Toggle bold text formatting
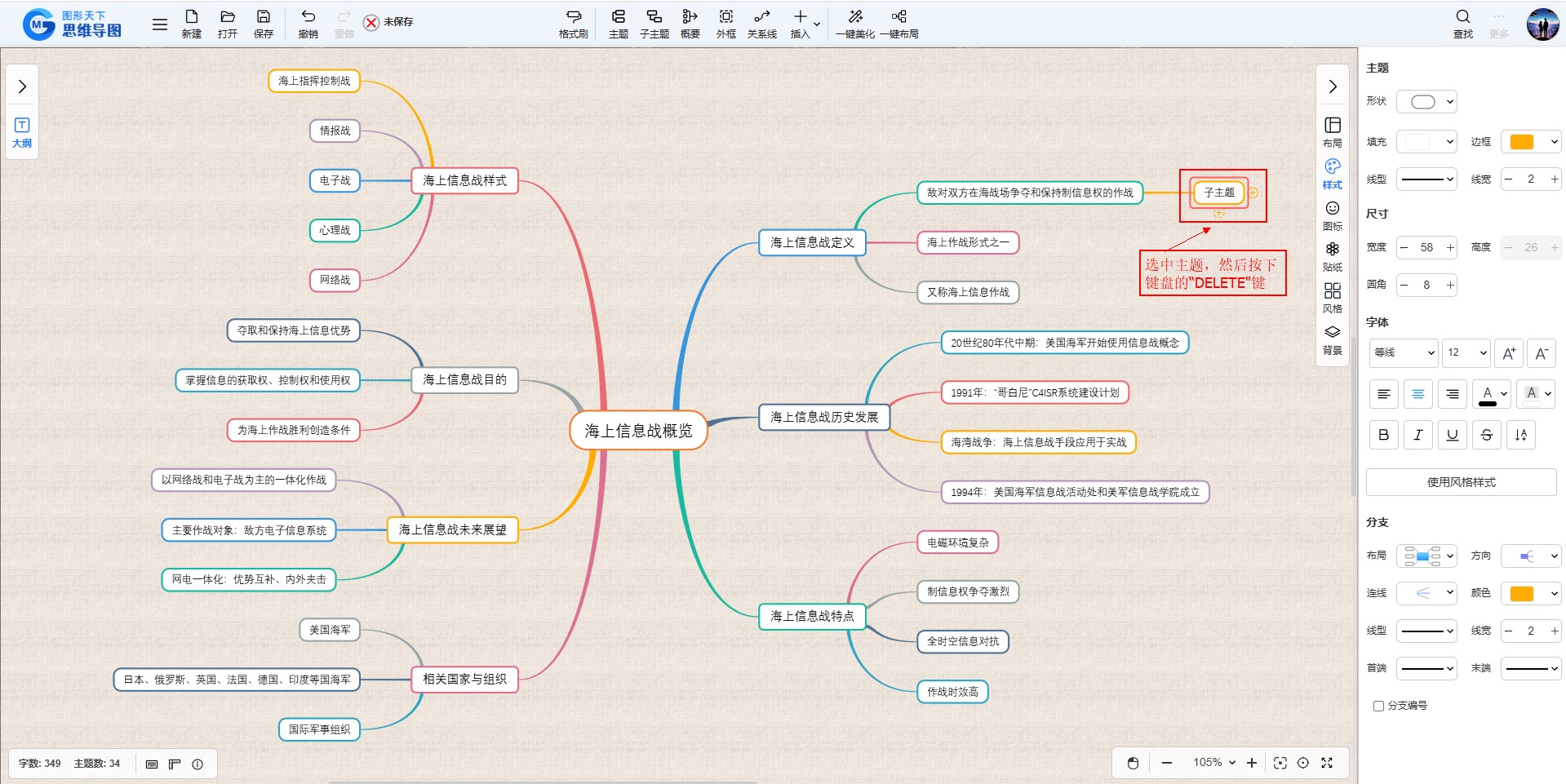 [x=1383, y=435]
